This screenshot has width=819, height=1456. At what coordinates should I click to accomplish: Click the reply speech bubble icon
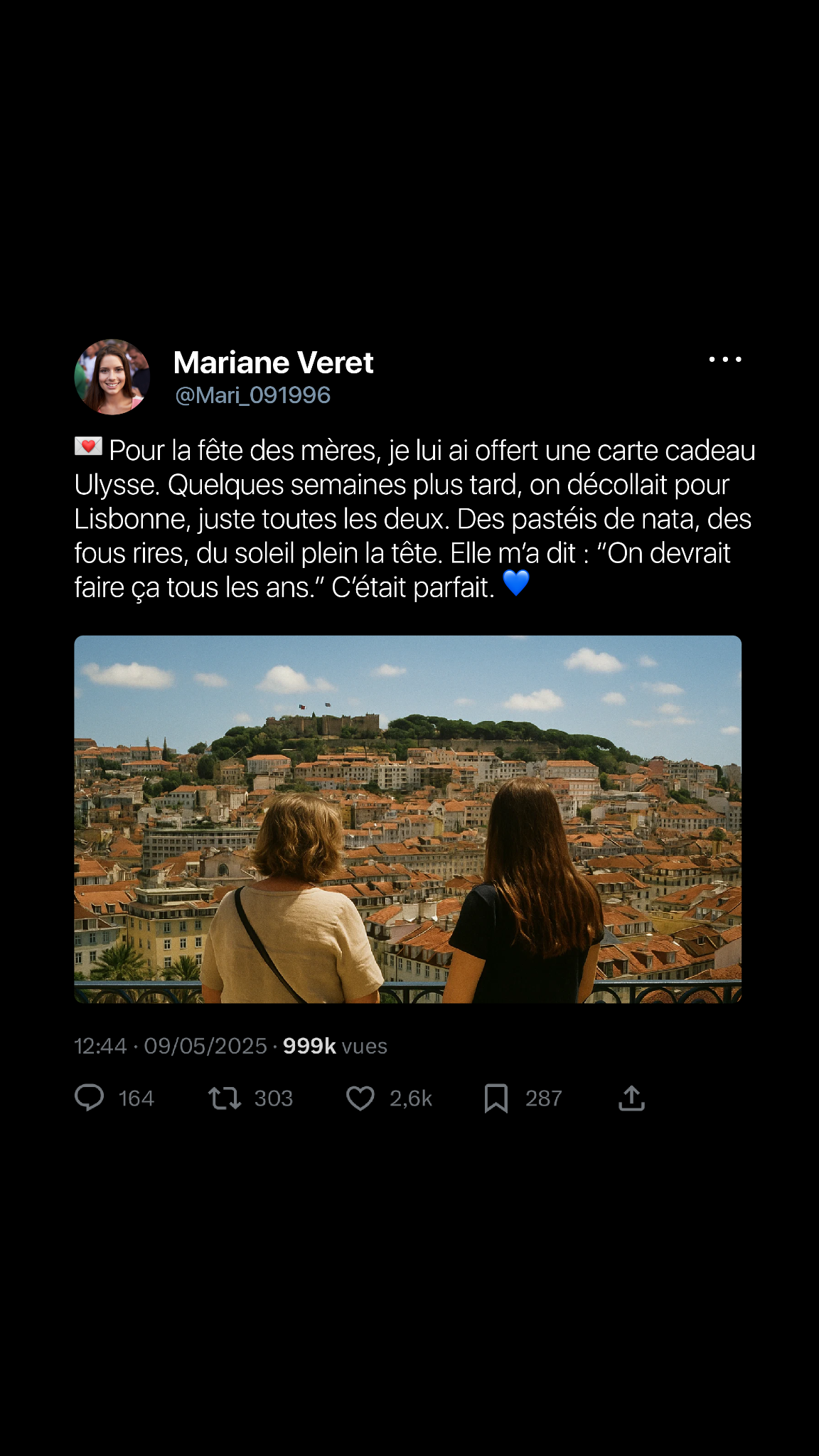(90, 1098)
